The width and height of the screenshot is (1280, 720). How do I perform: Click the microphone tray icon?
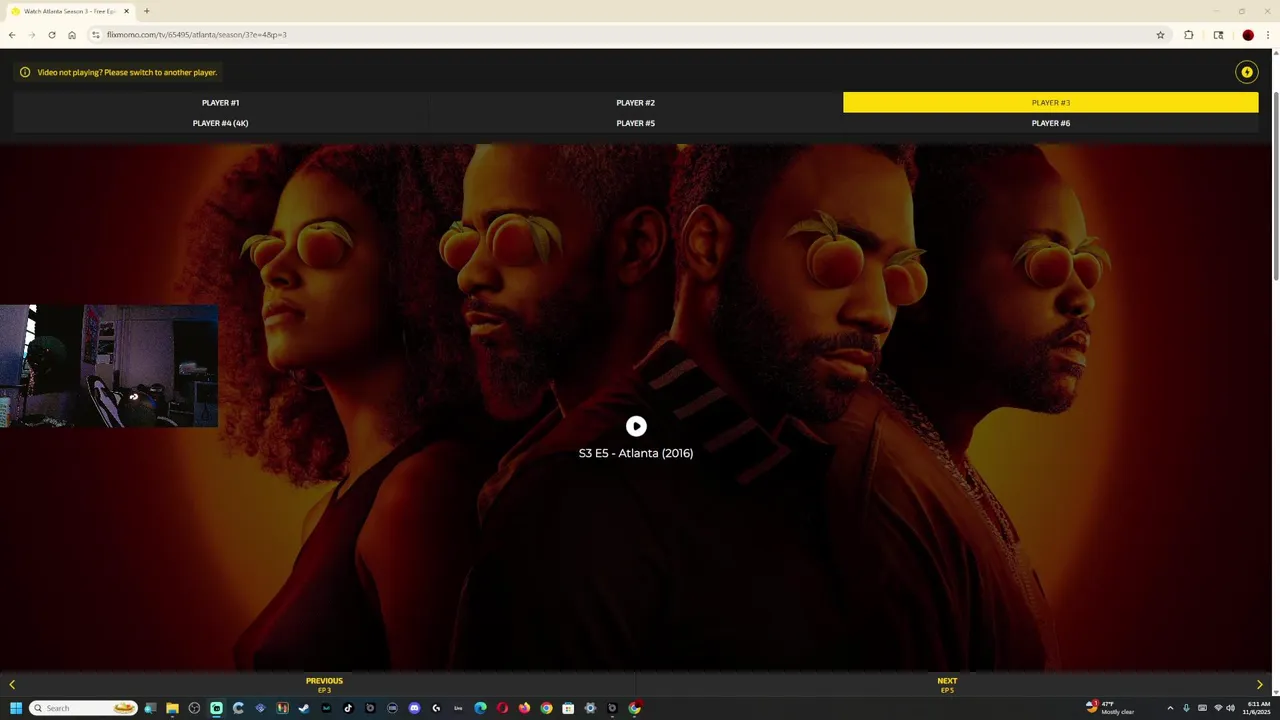click(1186, 708)
